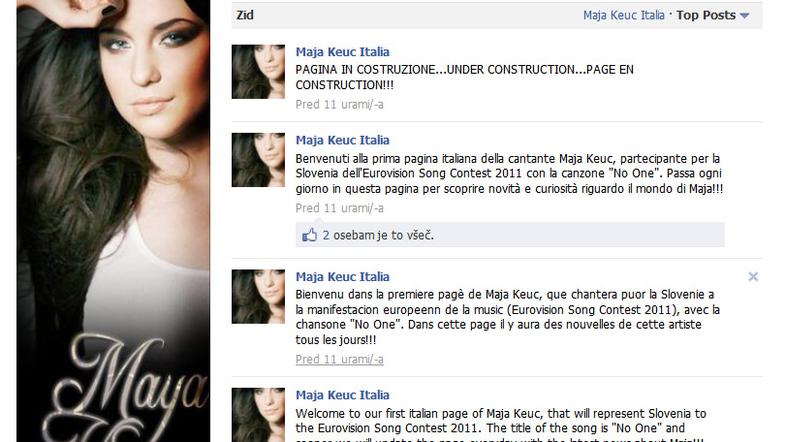Open the large Maya profile picture
The height and width of the screenshot is (442, 786).
(113, 221)
